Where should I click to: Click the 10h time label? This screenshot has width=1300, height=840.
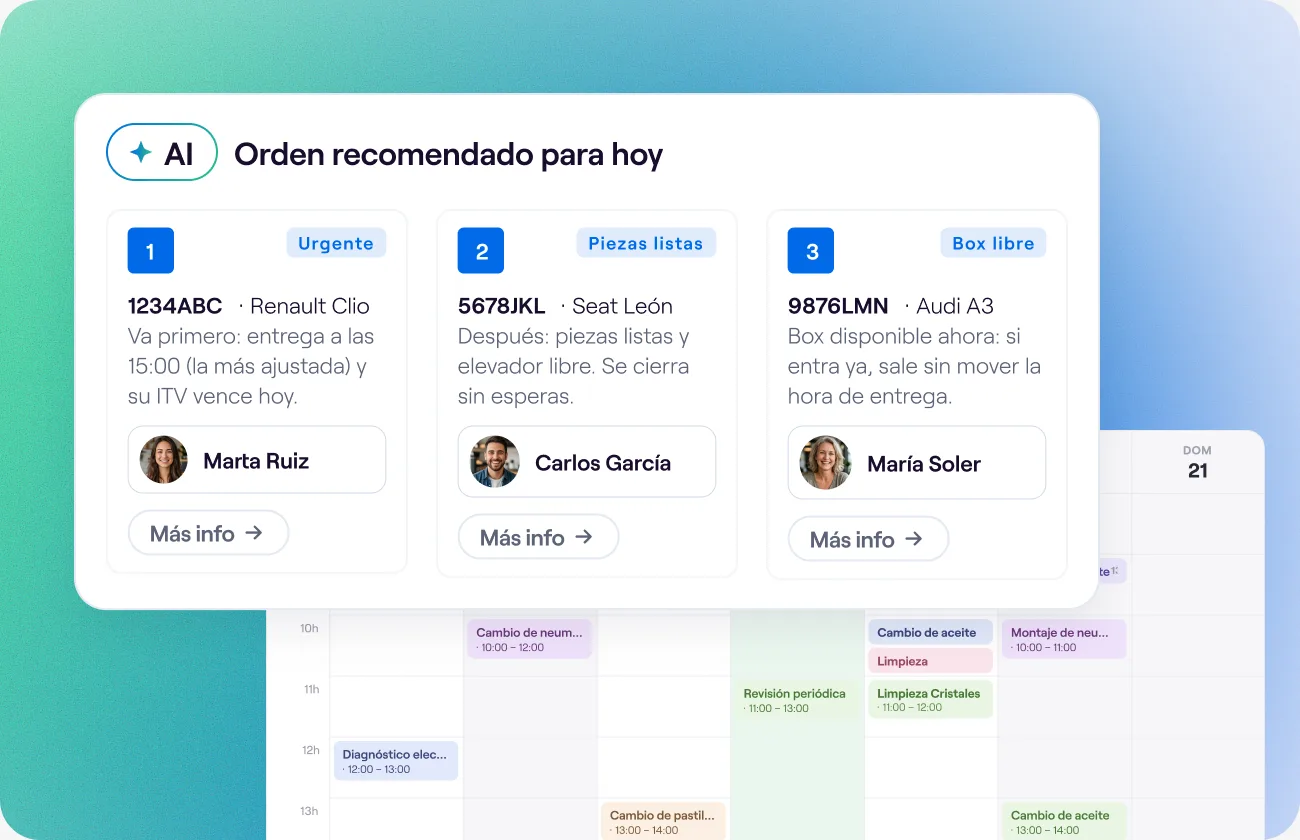point(309,628)
